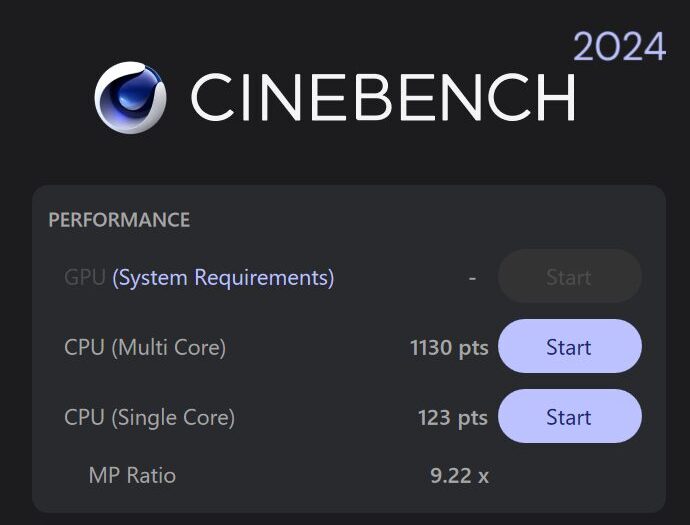Select the 123 pts single core score
Viewport: 690px width, 525px height.
click(453, 418)
